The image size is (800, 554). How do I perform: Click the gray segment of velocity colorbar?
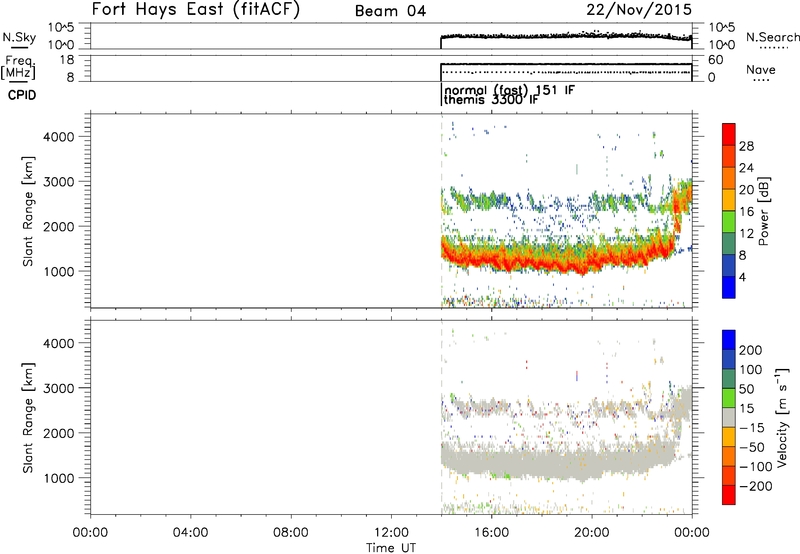pos(729,417)
